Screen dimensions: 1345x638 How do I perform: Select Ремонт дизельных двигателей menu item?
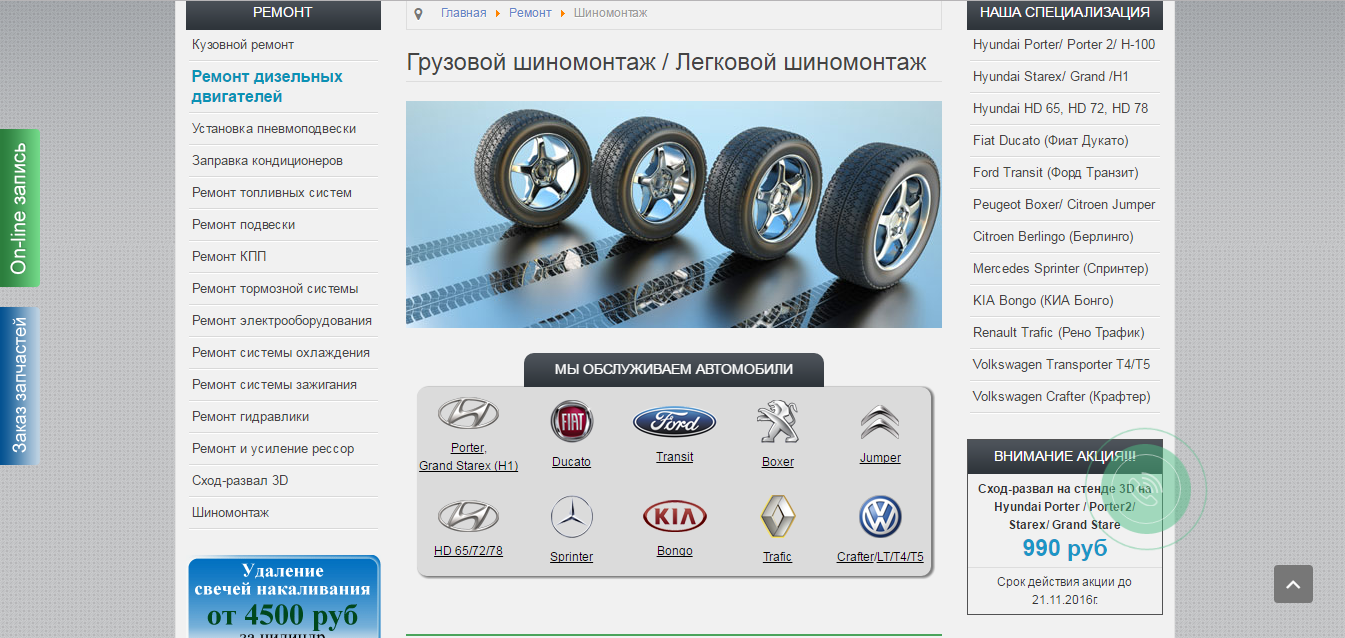283,87
